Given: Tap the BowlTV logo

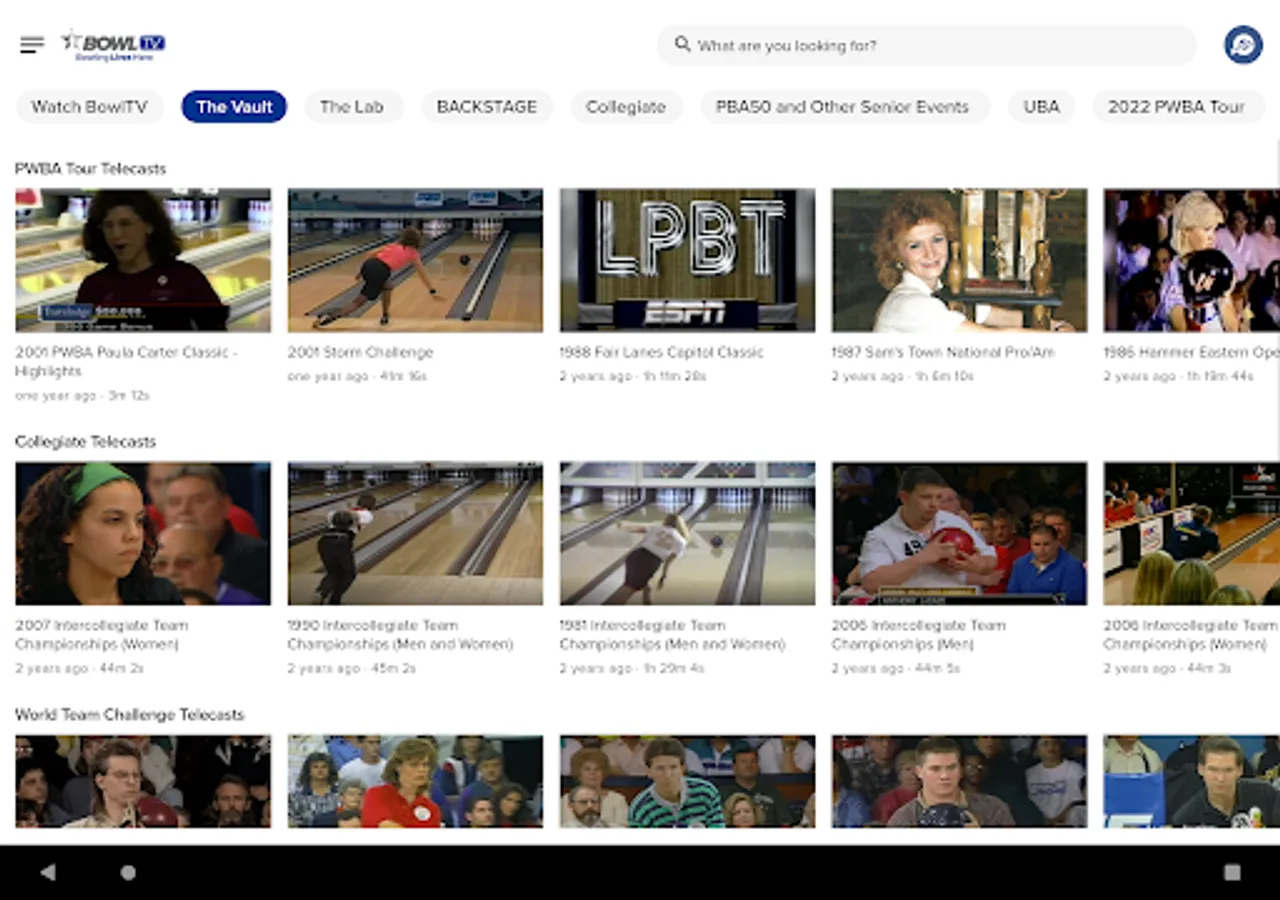Looking at the screenshot, I should point(113,45).
